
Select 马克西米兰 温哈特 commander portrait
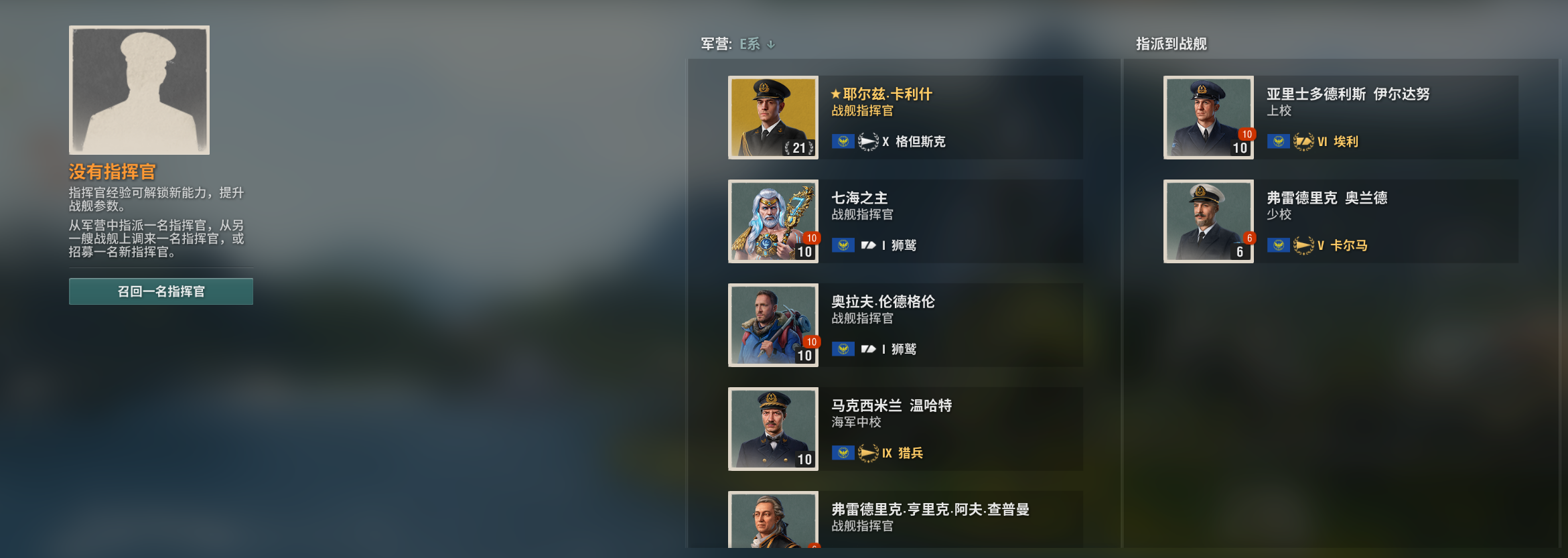[x=773, y=429]
